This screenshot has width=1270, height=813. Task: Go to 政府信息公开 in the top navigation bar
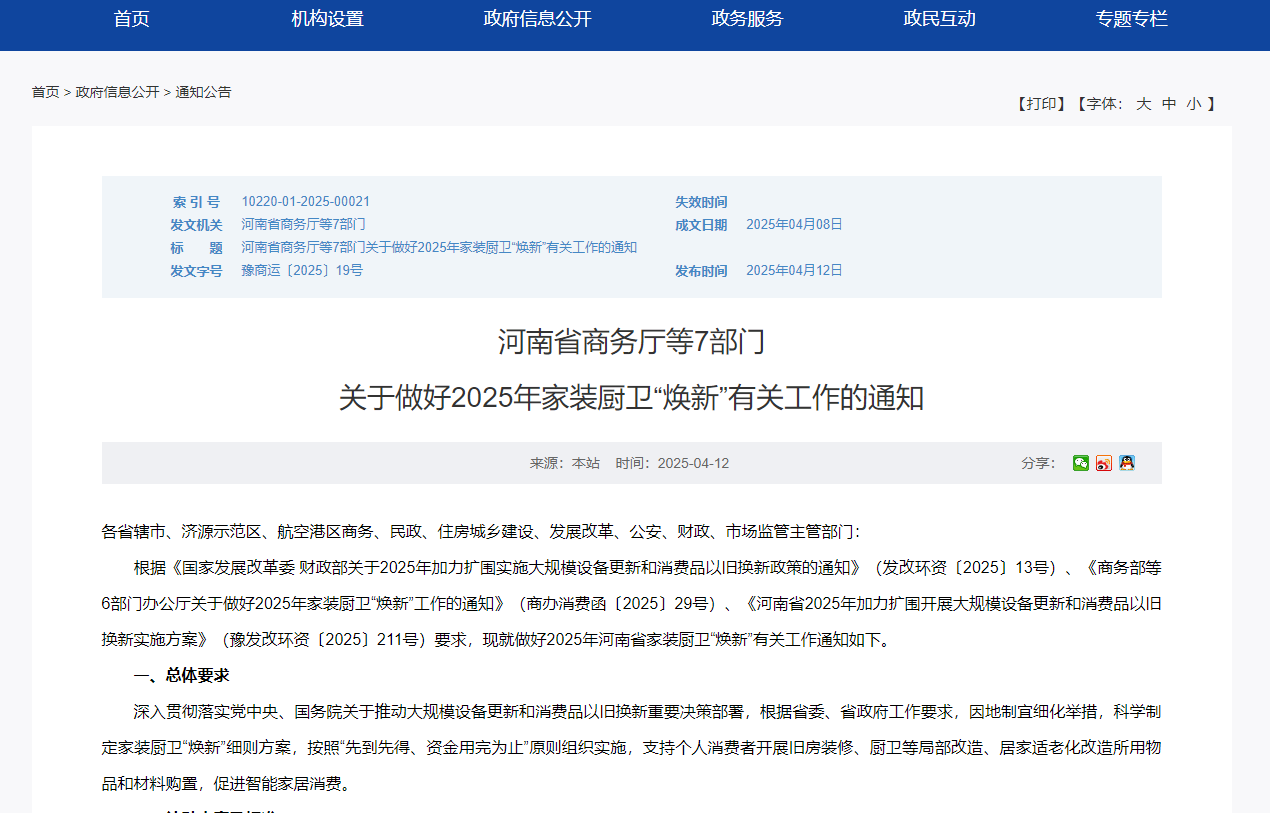537,19
